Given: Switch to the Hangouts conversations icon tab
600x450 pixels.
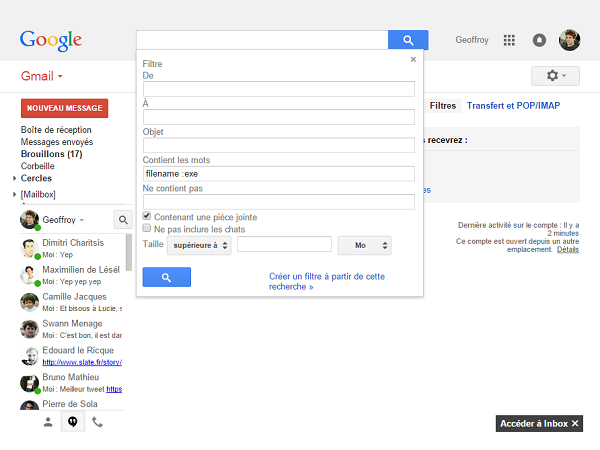Looking at the screenshot, I should pos(73,422).
